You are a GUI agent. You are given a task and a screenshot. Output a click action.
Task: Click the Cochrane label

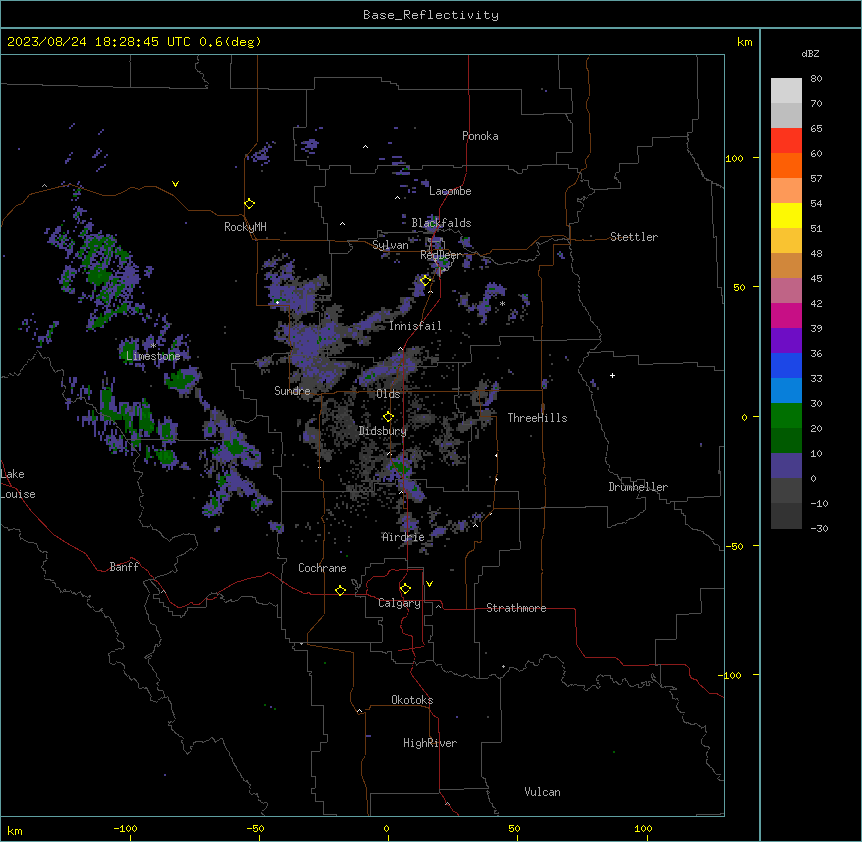[322, 568]
